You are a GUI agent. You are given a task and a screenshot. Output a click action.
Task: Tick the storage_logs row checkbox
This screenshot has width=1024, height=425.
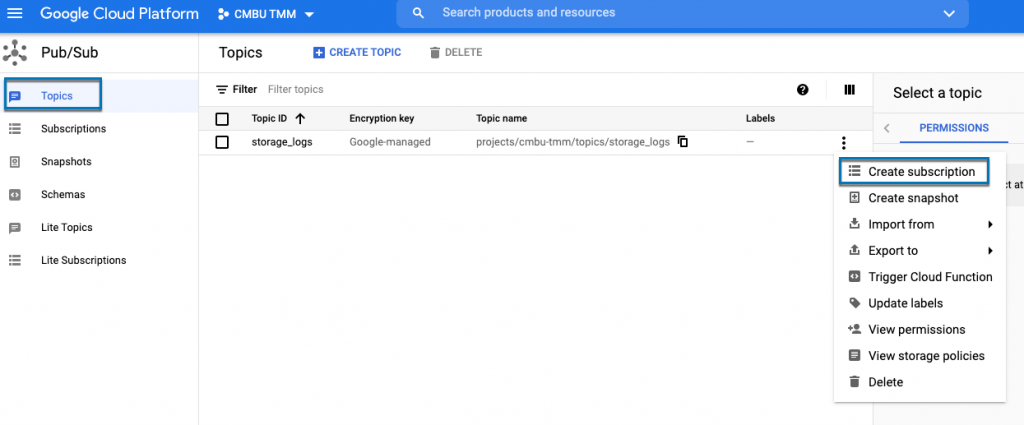(222, 142)
